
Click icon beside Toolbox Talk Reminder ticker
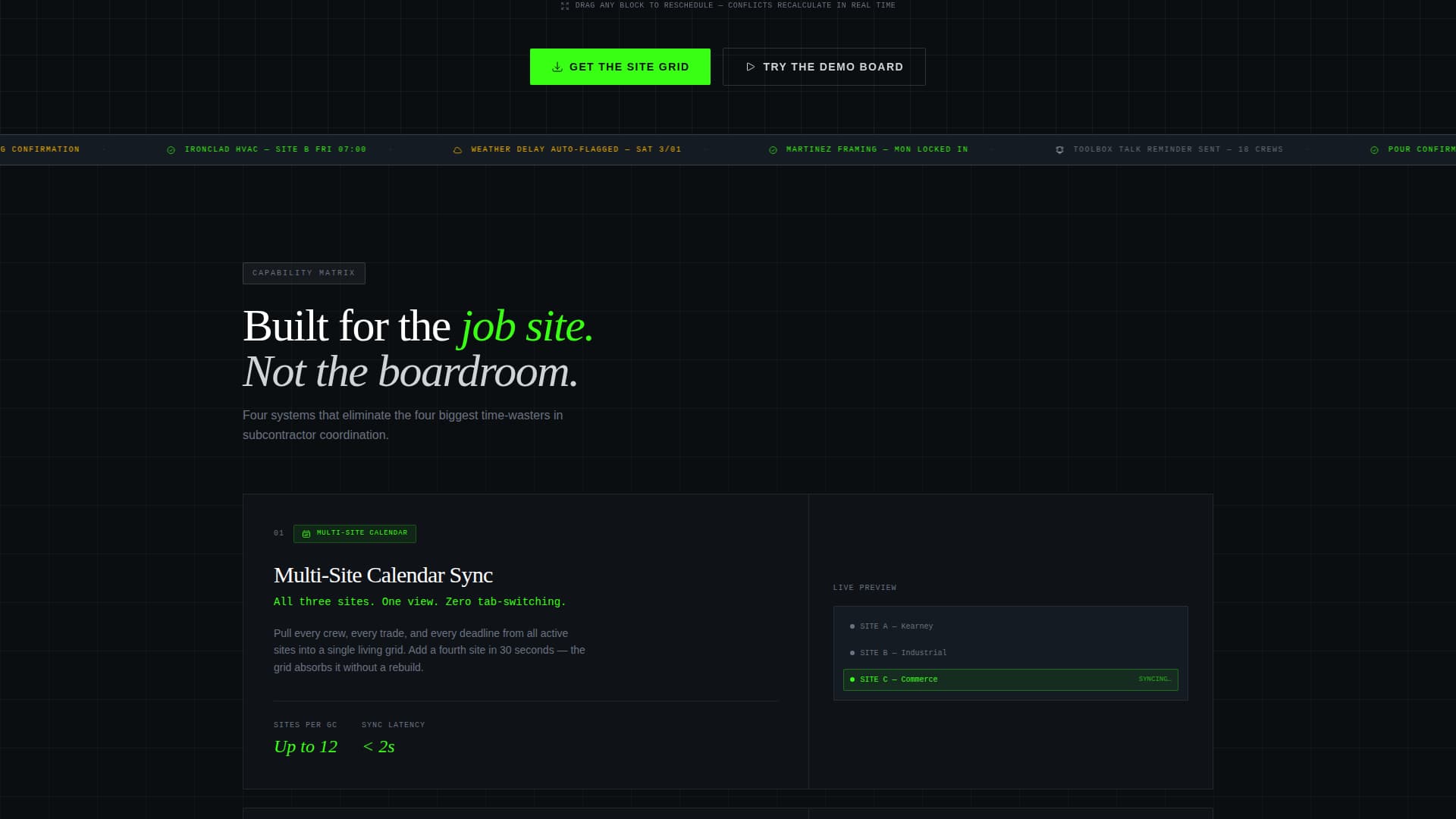pyautogui.click(x=1059, y=150)
